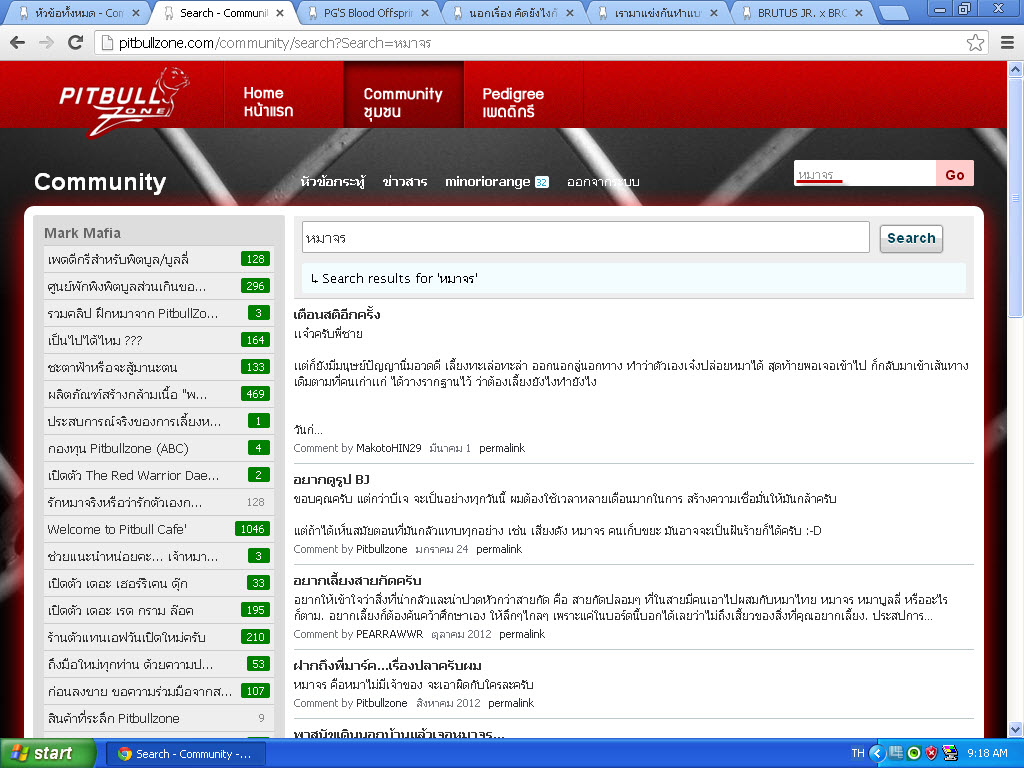
Task: Click the Search button
Action: coord(911,238)
